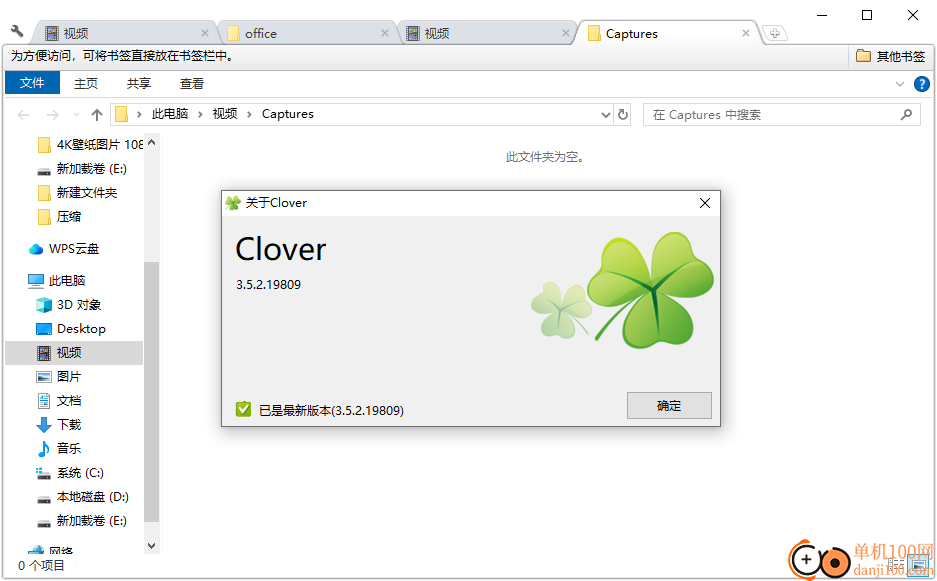The image size is (937, 581).
Task: Open 系统 (C:) drive
Action: (x=70, y=473)
